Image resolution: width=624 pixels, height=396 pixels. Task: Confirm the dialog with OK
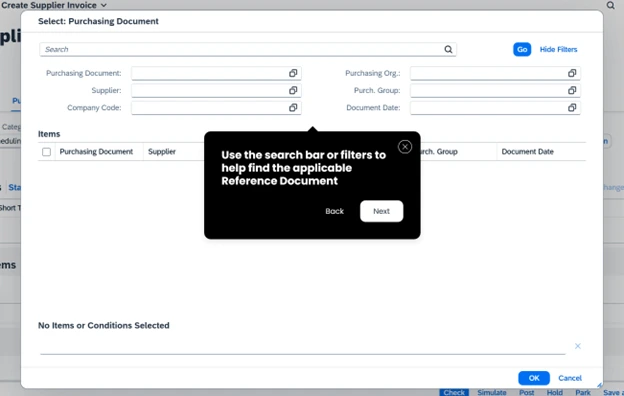pyautogui.click(x=534, y=378)
